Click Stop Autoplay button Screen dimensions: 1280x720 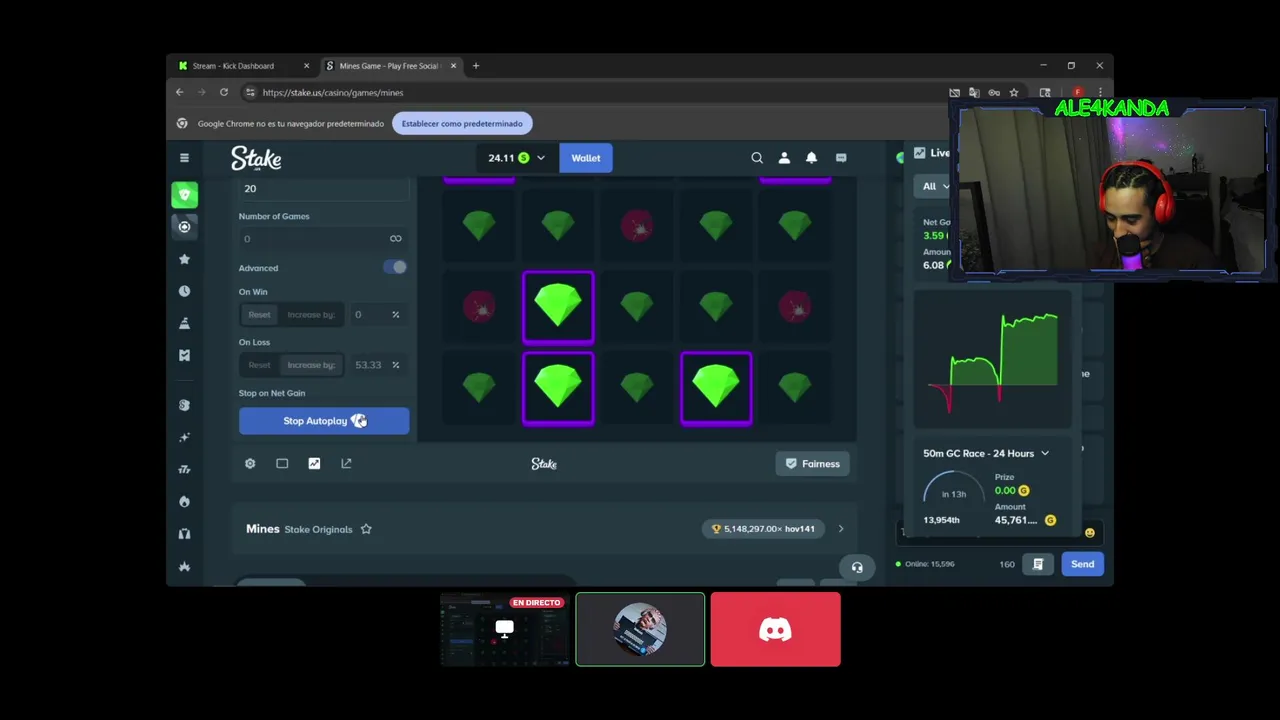pyautogui.click(x=324, y=421)
